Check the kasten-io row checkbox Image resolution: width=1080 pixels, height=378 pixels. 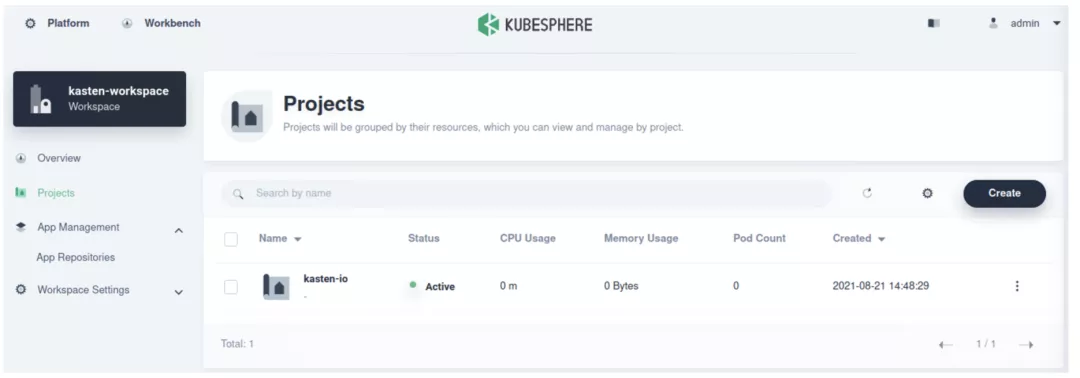tap(231, 286)
